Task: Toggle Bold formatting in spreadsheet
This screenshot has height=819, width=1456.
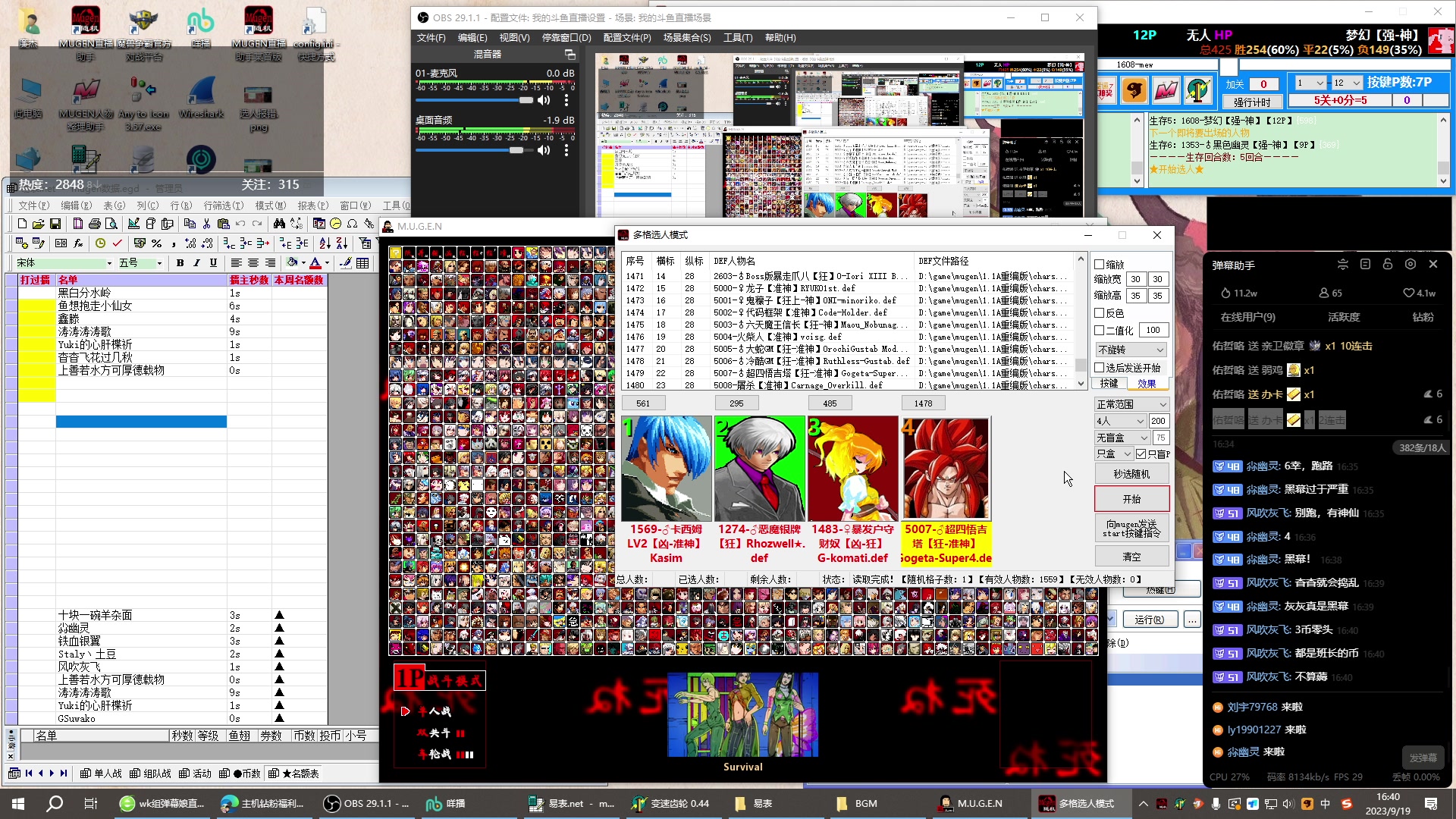Action: (x=180, y=263)
